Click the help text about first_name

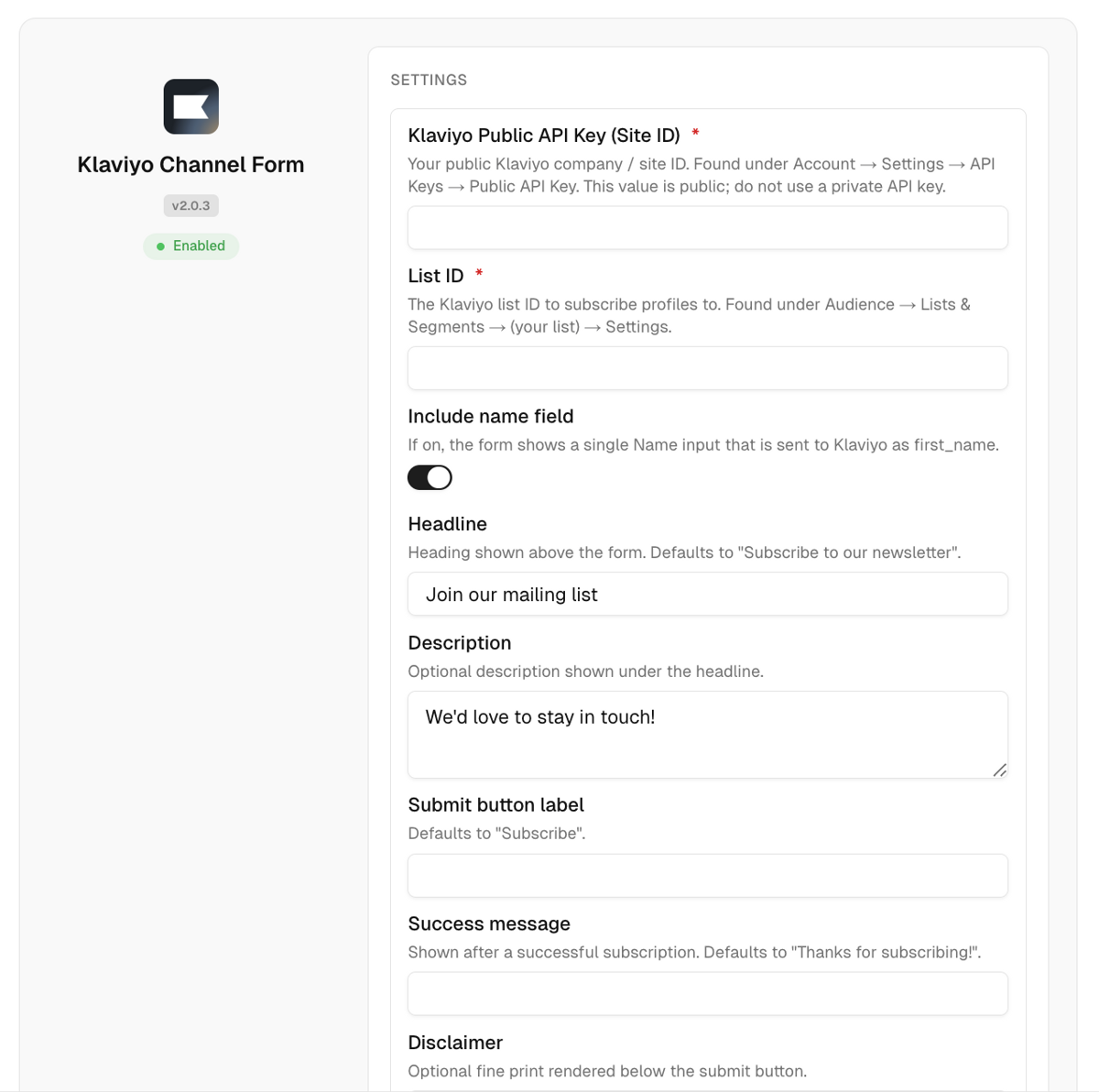click(x=703, y=445)
